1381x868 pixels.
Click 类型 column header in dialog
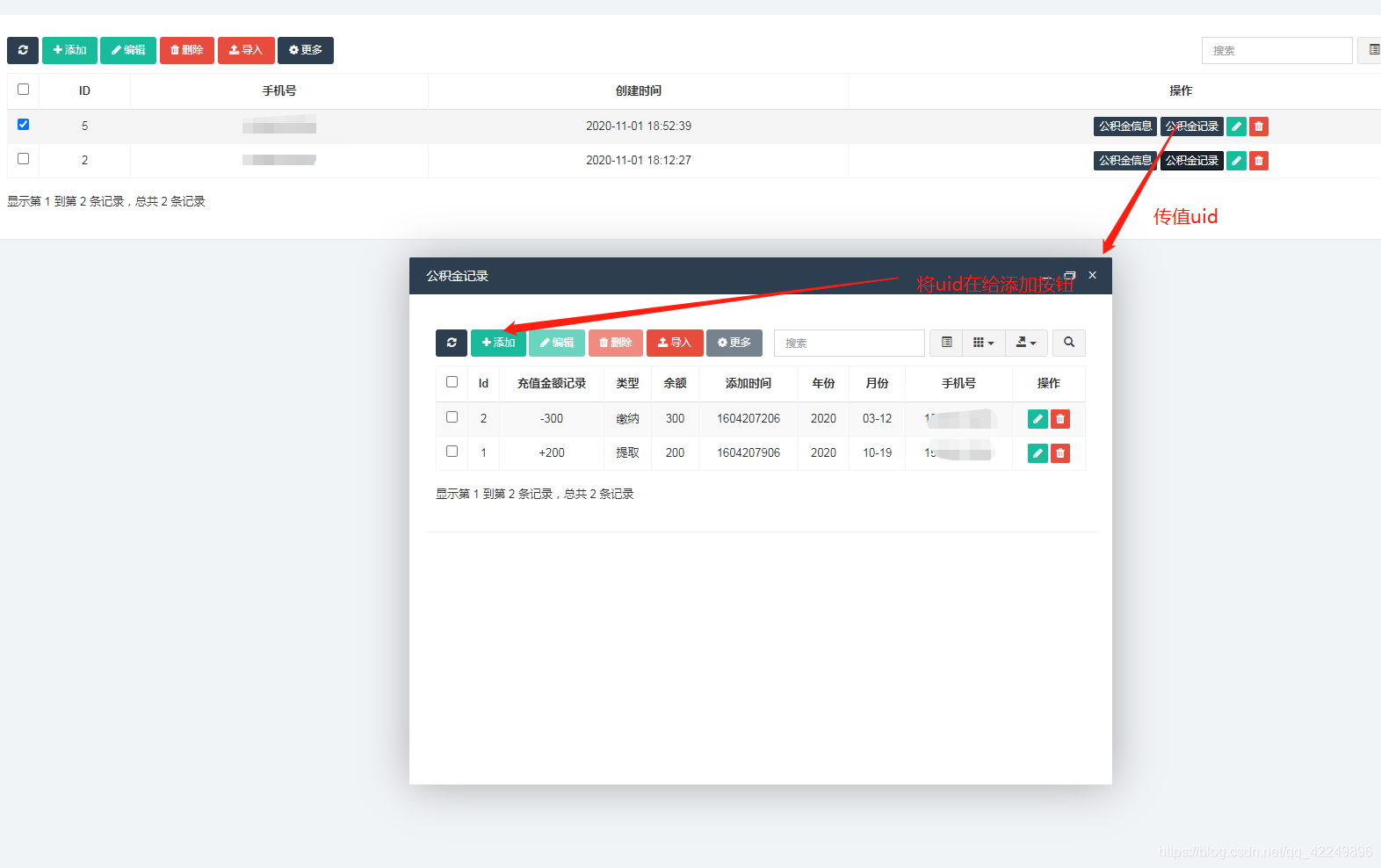click(627, 384)
